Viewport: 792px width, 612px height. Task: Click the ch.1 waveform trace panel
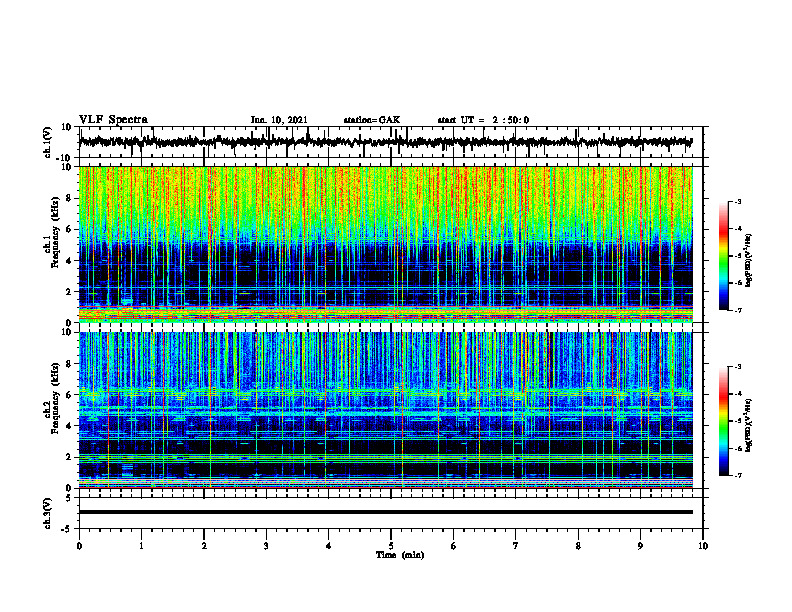[x=391, y=142]
